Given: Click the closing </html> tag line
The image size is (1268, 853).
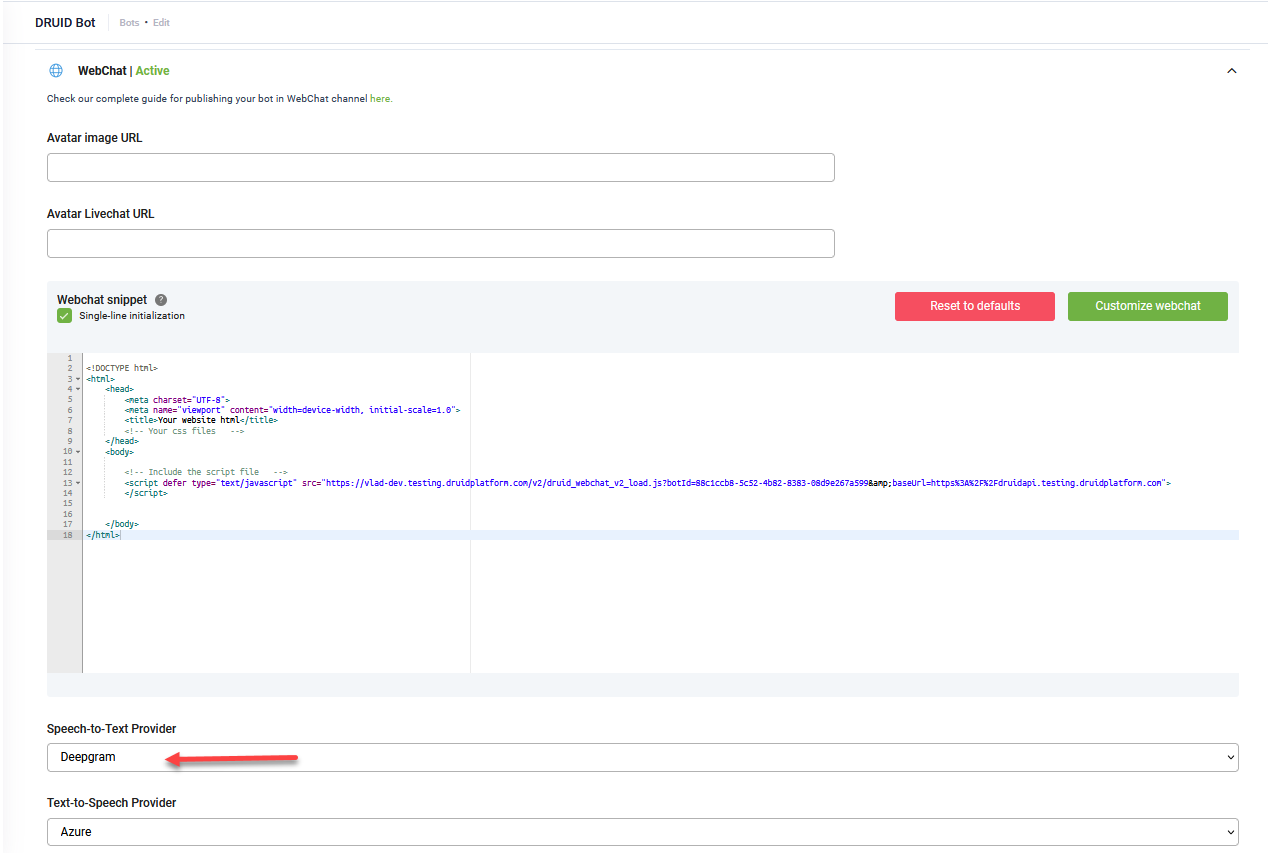Looking at the screenshot, I should click(x=103, y=535).
